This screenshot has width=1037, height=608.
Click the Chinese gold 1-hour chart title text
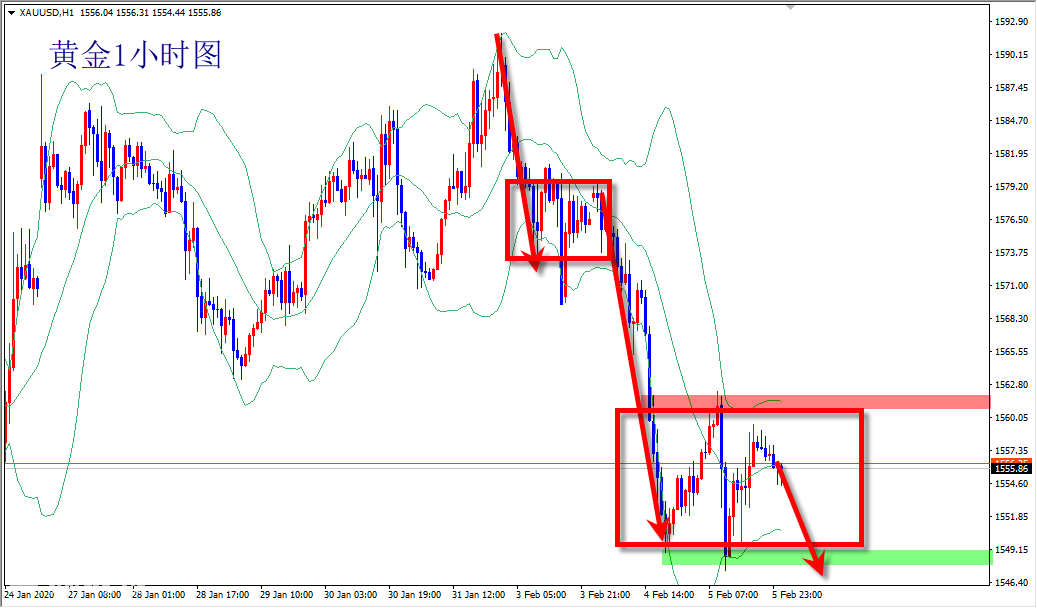pos(135,55)
